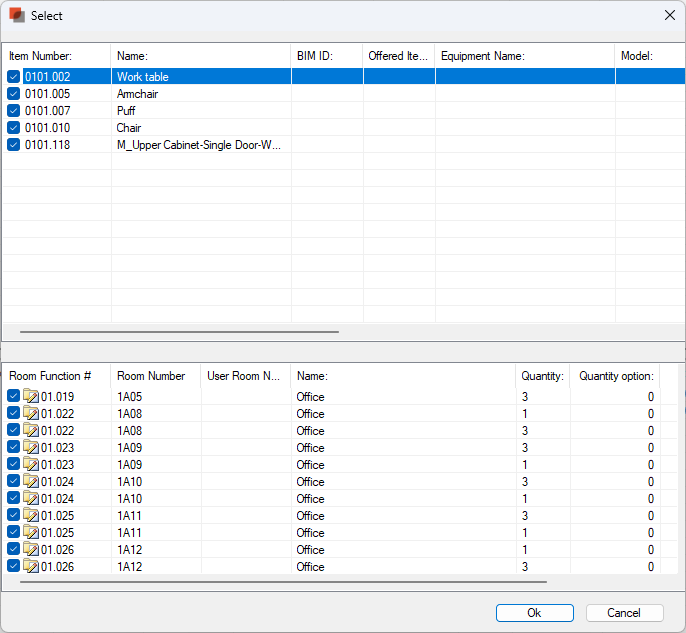686x633 pixels.
Task: Click room icon on 01.022 row with quantity 1
Action: coord(31,414)
